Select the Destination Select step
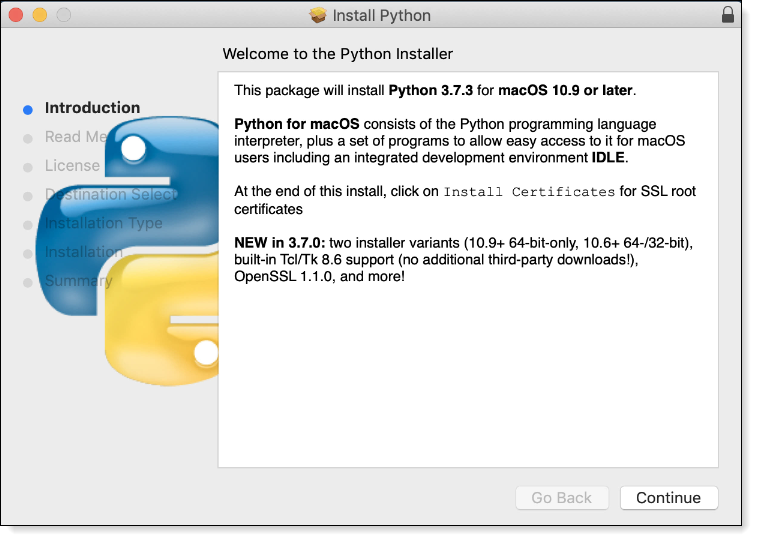Viewport: 757px width, 541px height. coord(111,194)
